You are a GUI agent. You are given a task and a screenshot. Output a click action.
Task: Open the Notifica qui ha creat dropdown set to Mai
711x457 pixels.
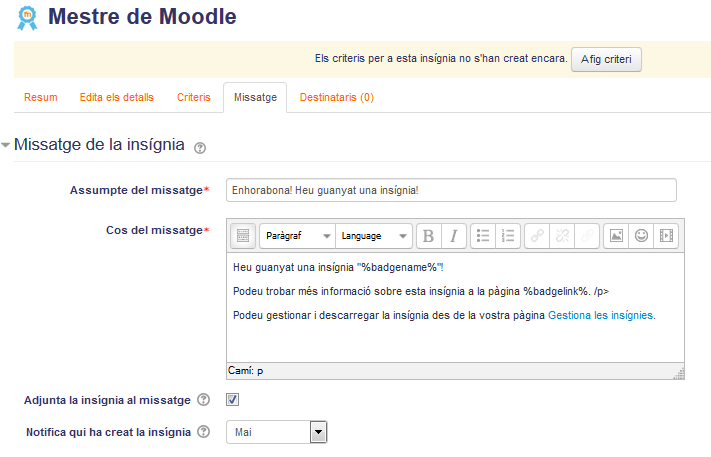coord(276,432)
